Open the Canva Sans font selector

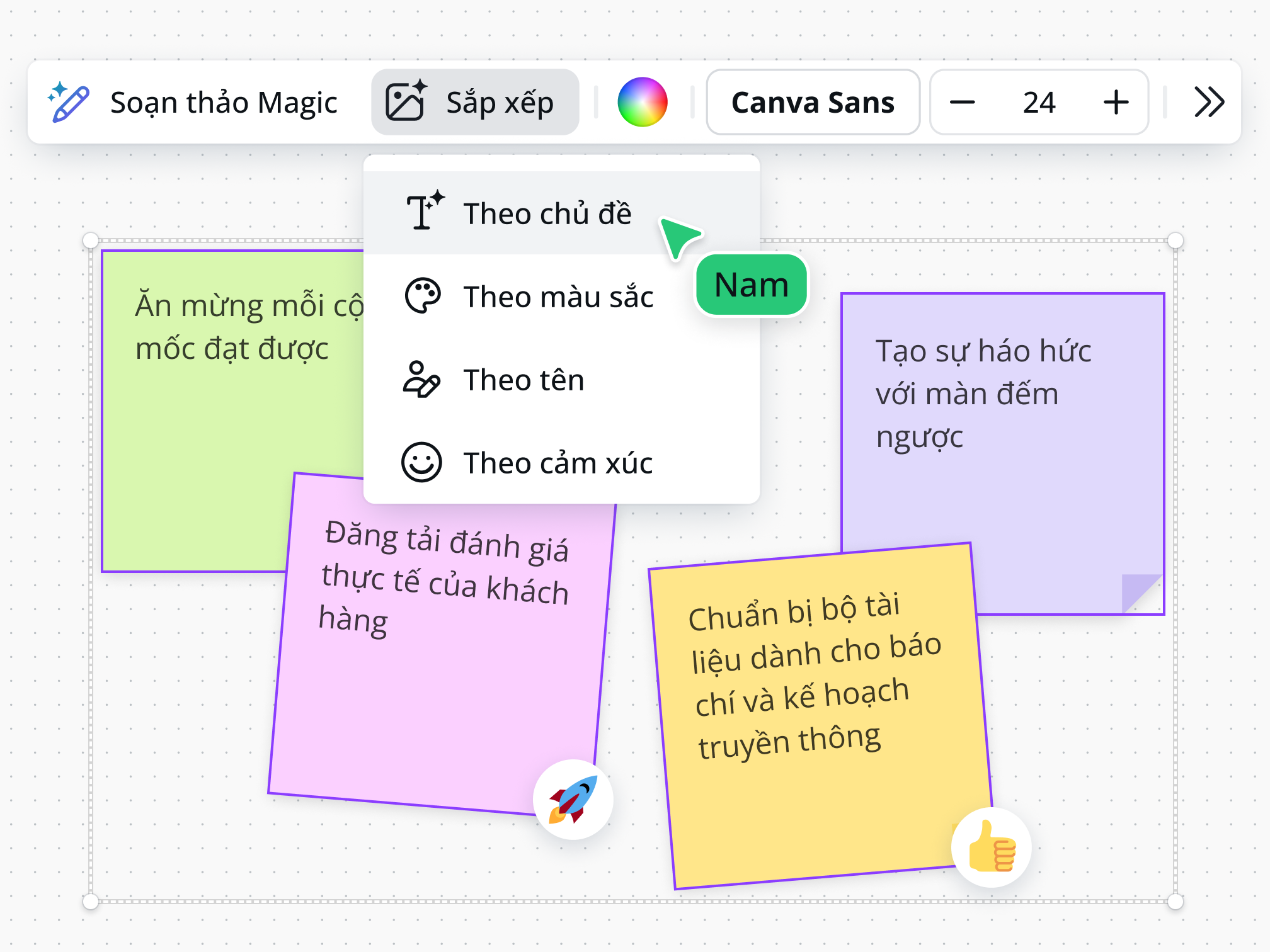813,102
